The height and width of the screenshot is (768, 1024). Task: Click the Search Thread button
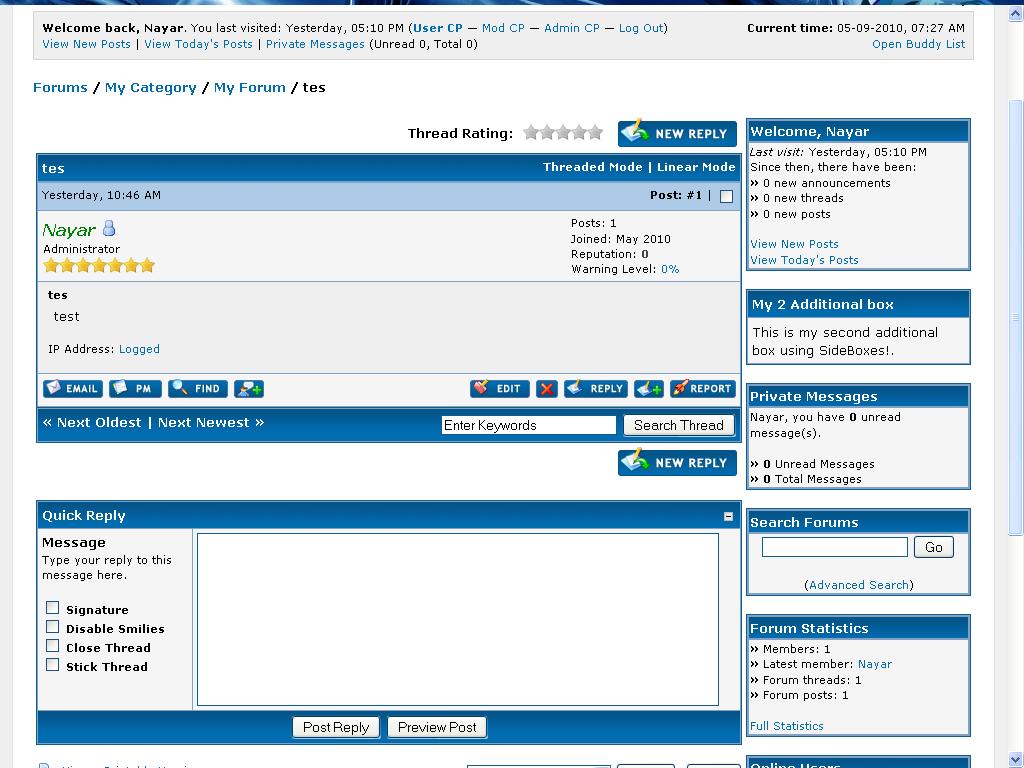coord(679,425)
